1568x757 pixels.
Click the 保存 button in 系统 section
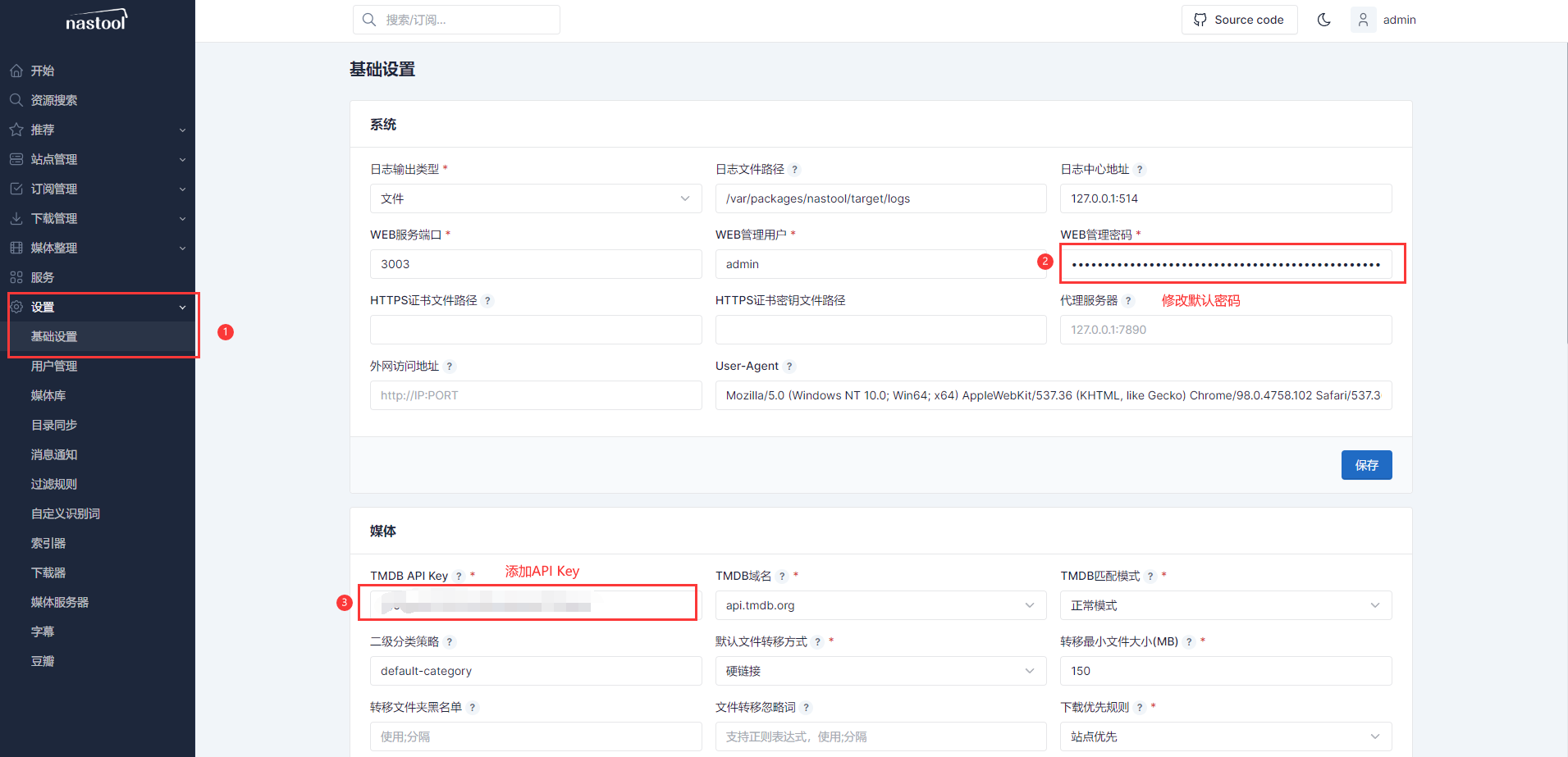[1366, 465]
